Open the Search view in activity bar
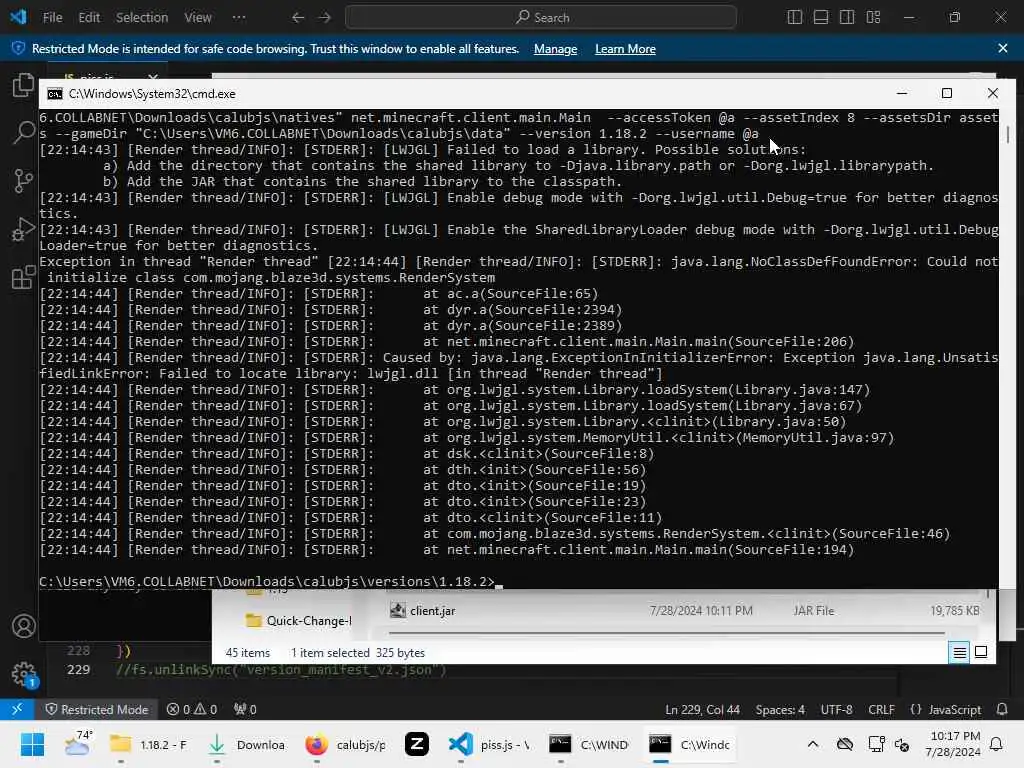Screen dimensions: 1024x768 (x=24, y=133)
